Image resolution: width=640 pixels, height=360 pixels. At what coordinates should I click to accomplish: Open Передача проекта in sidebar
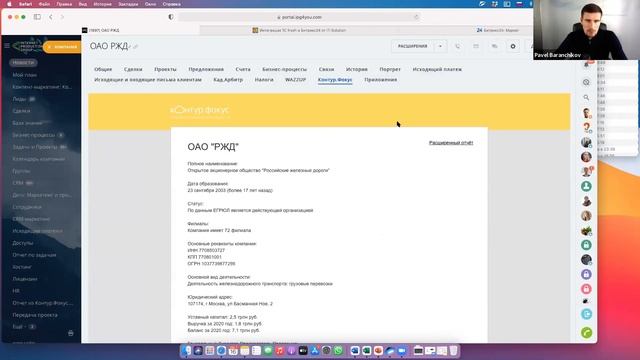pos(35,315)
